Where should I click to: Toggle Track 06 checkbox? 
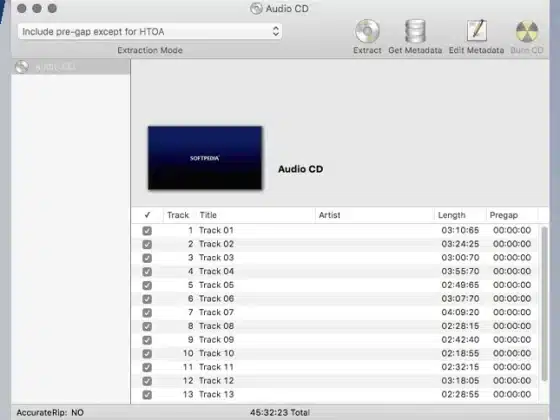[x=147, y=299]
